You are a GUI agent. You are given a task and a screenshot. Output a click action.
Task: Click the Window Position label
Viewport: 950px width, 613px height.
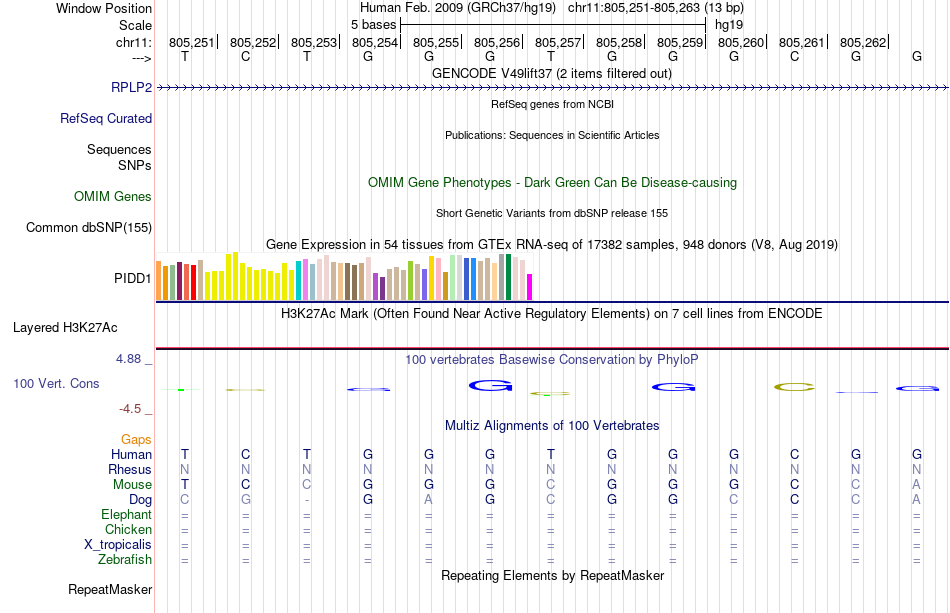[x=104, y=8]
